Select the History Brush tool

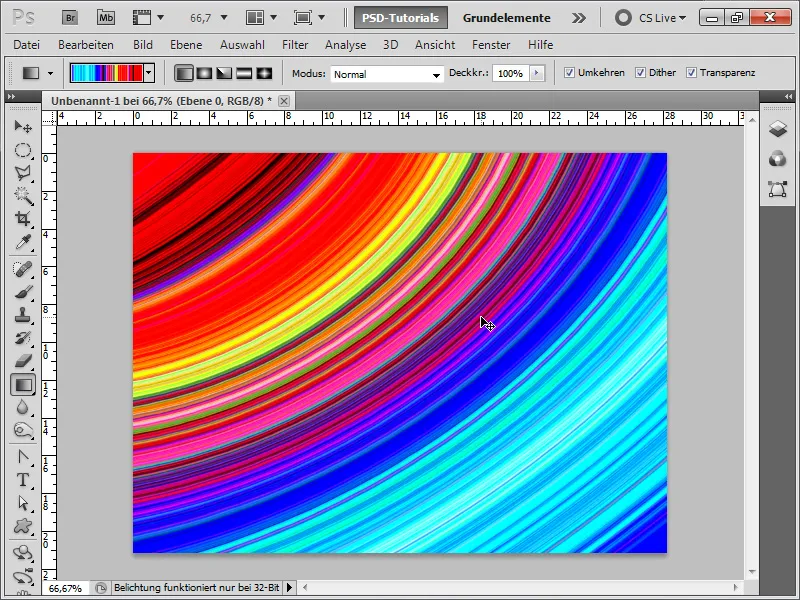[22, 338]
